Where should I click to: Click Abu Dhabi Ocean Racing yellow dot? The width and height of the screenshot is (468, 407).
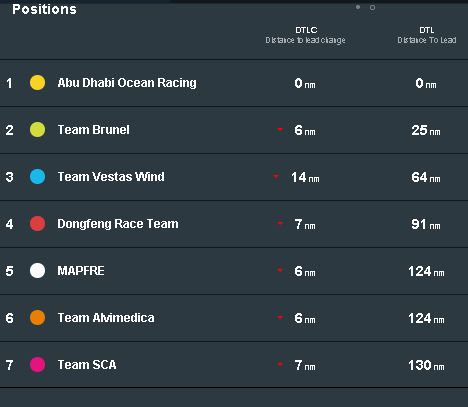click(x=37, y=83)
